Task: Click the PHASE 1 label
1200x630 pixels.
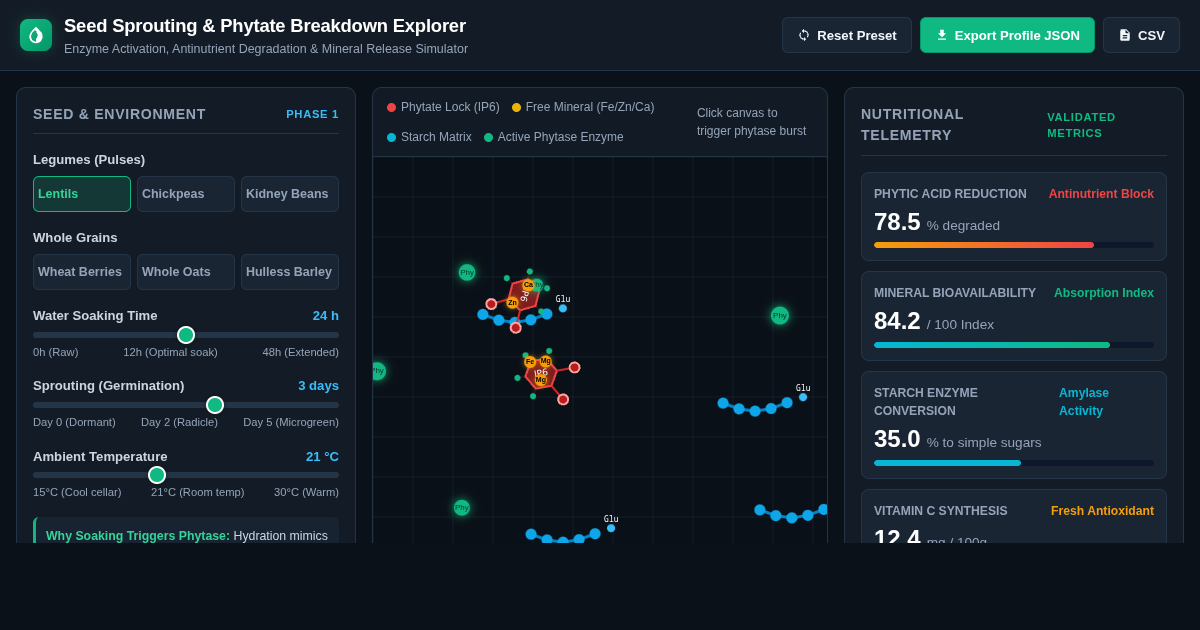Action: click(312, 114)
